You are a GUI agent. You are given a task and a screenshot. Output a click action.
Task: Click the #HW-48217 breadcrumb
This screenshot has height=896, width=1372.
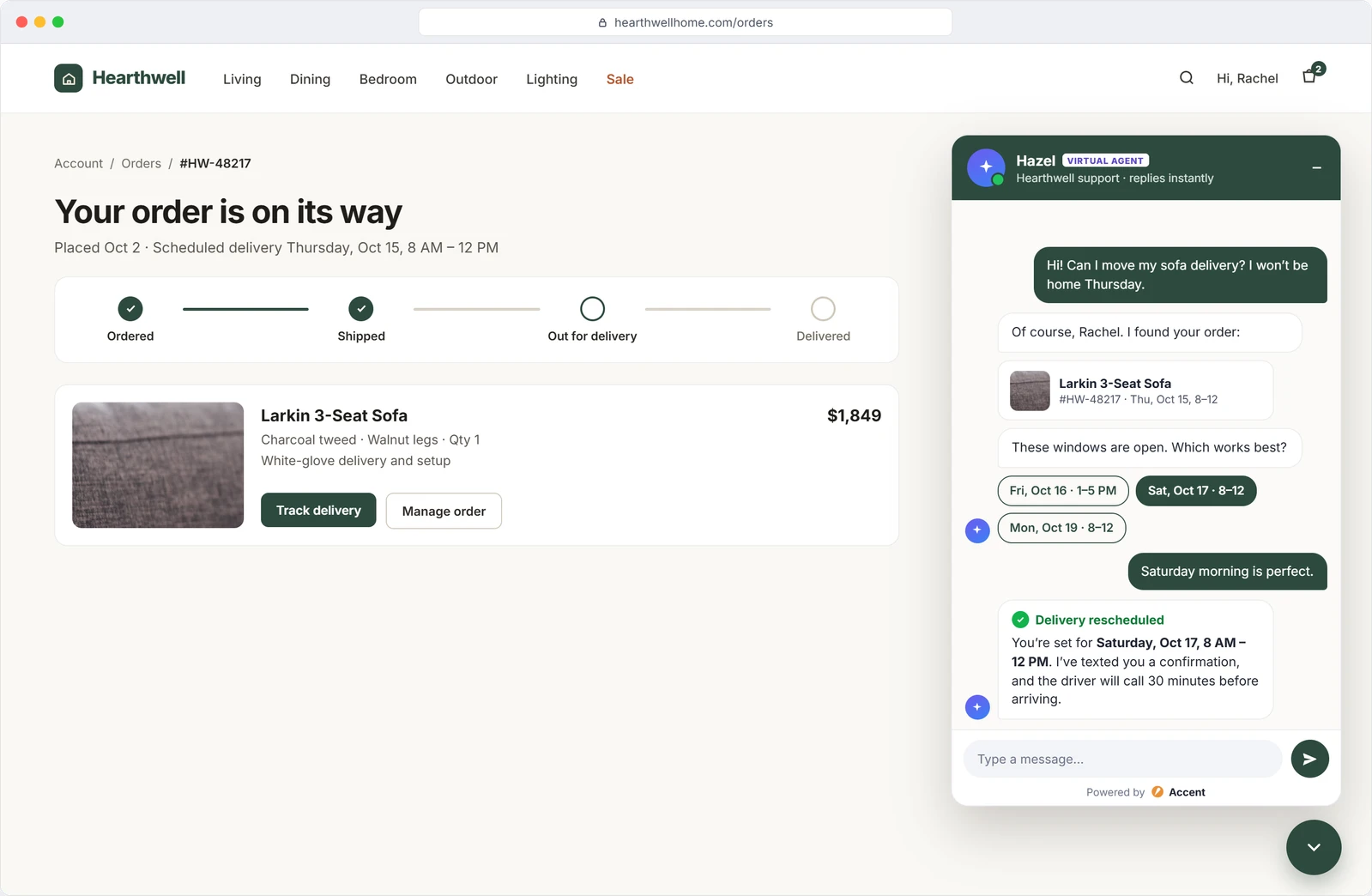215,163
